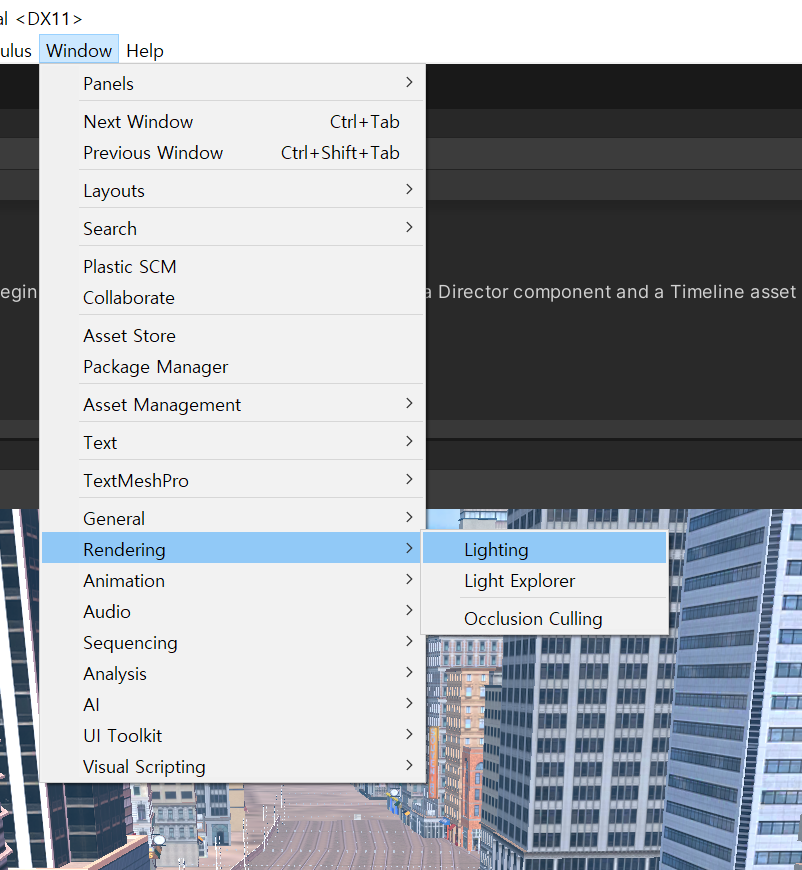Open Plastic SCM window
This screenshot has width=802, height=870.
pos(233,266)
